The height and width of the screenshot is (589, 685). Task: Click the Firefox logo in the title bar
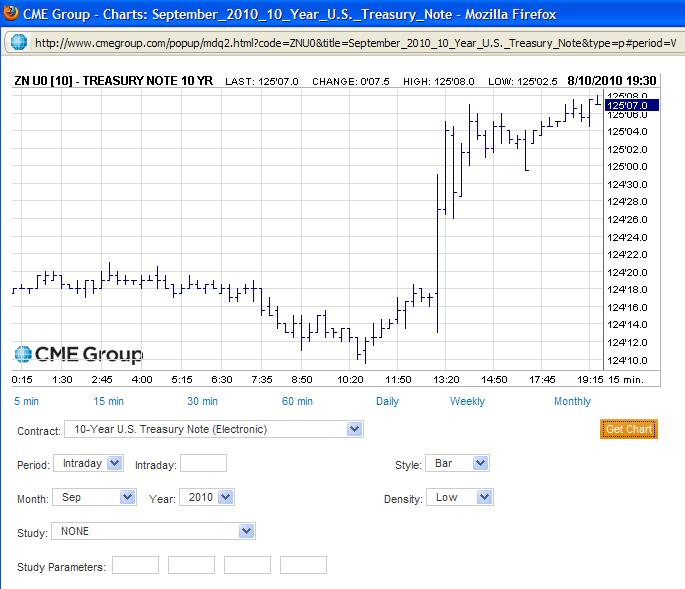coord(10,13)
